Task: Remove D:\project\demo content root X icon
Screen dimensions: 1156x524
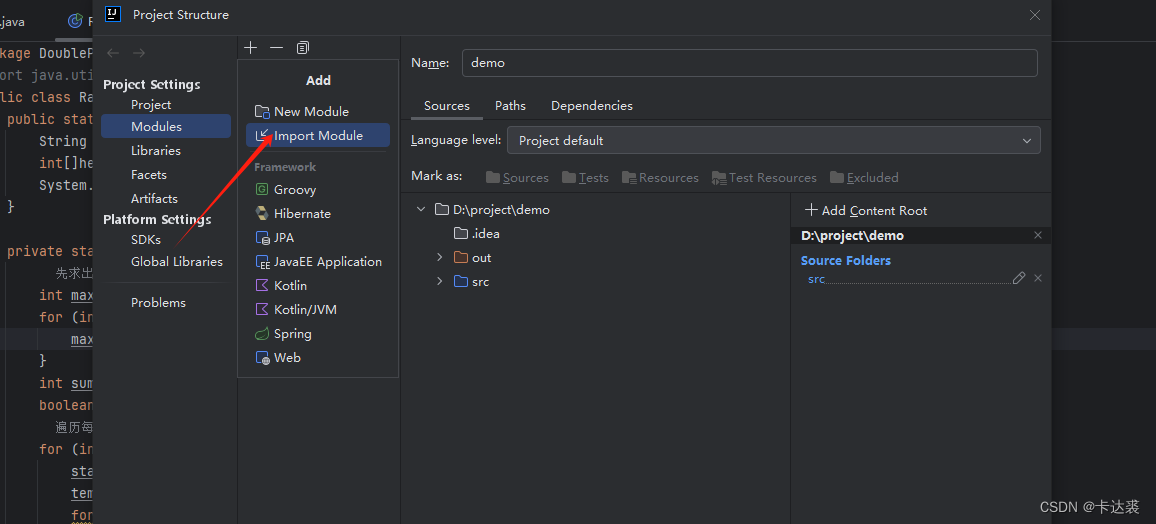Action: [1038, 235]
